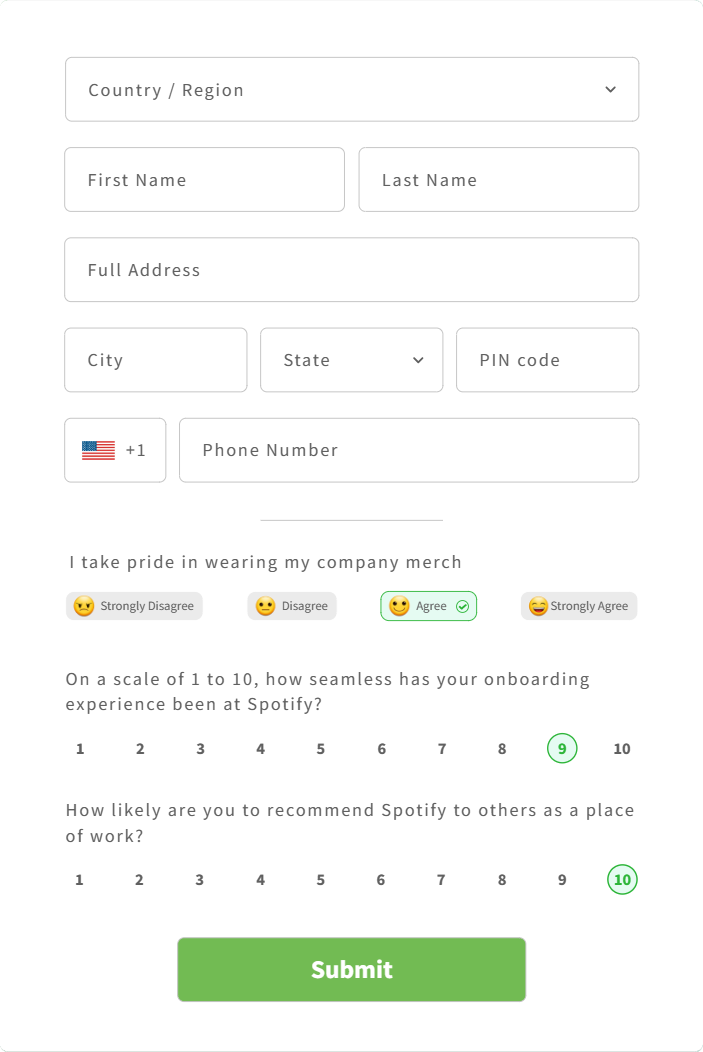Focus the PIN code field
Screen dimensions: 703x1052
(547, 360)
